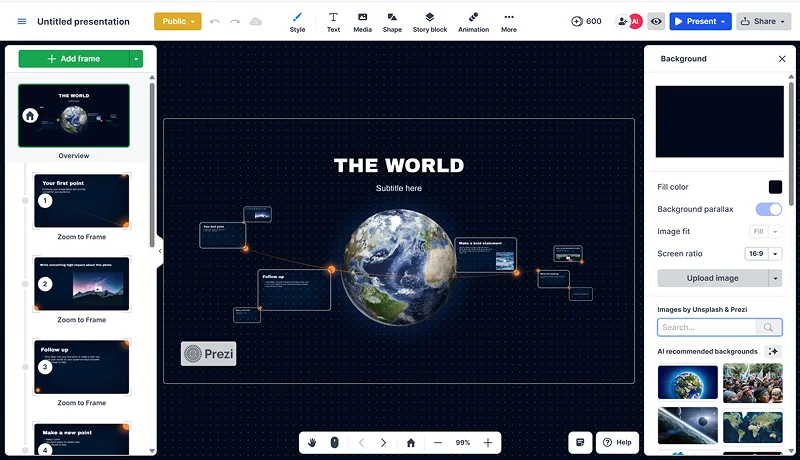Image resolution: width=800 pixels, height=460 pixels.
Task: Select frame 2 photo thumbnail
Action: point(82,284)
